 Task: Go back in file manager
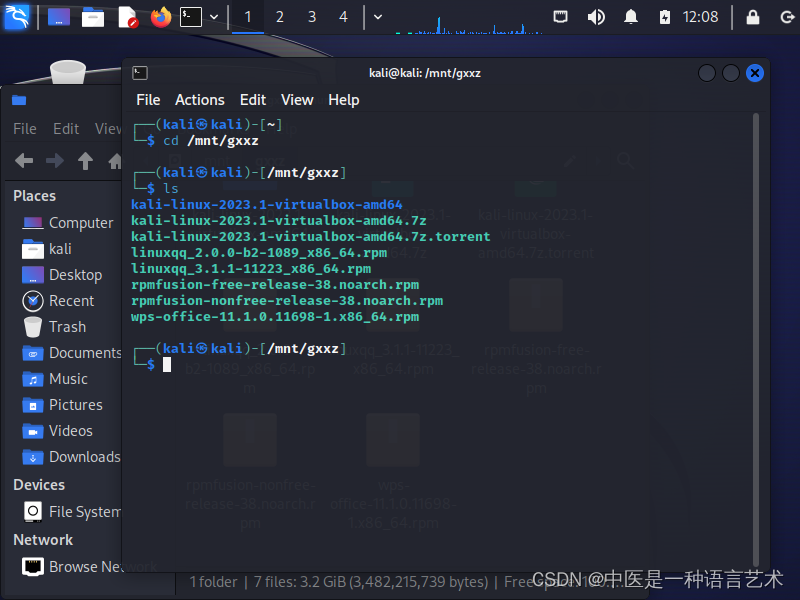click(x=24, y=161)
